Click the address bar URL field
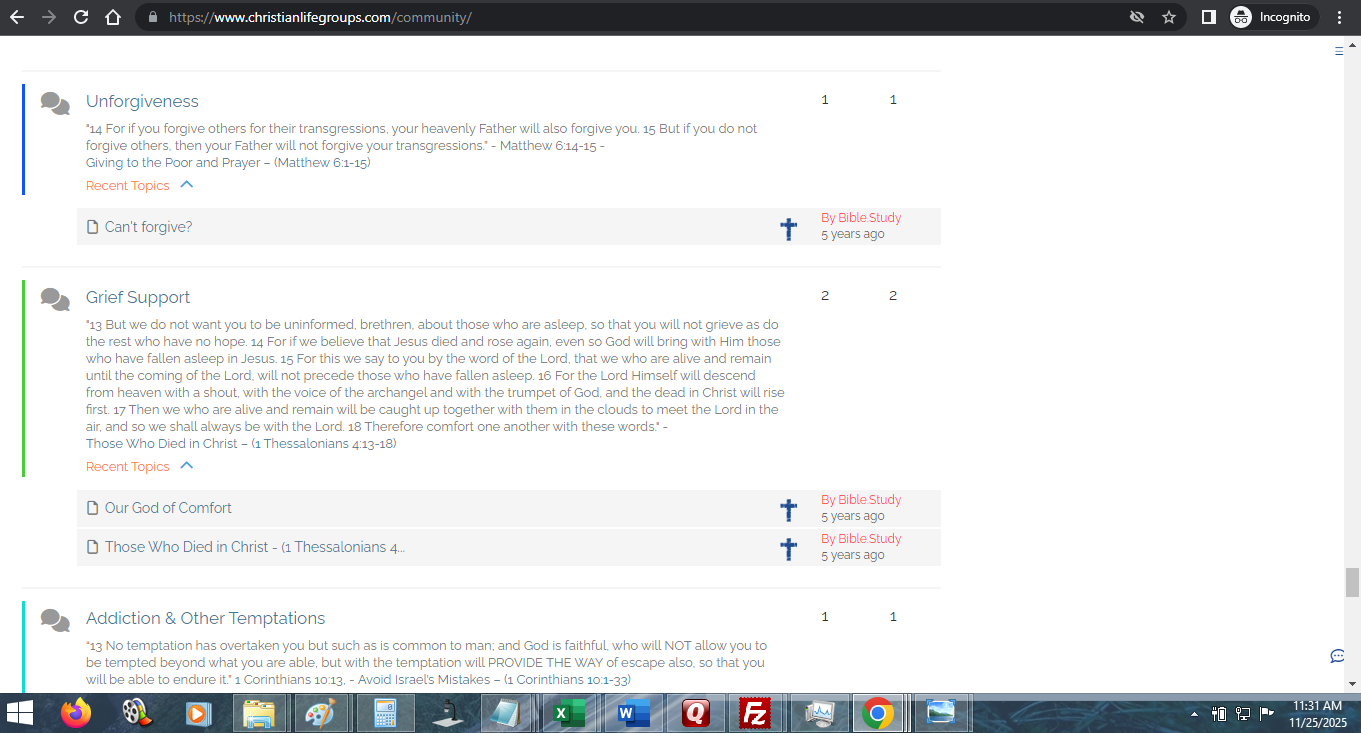 click(600, 17)
